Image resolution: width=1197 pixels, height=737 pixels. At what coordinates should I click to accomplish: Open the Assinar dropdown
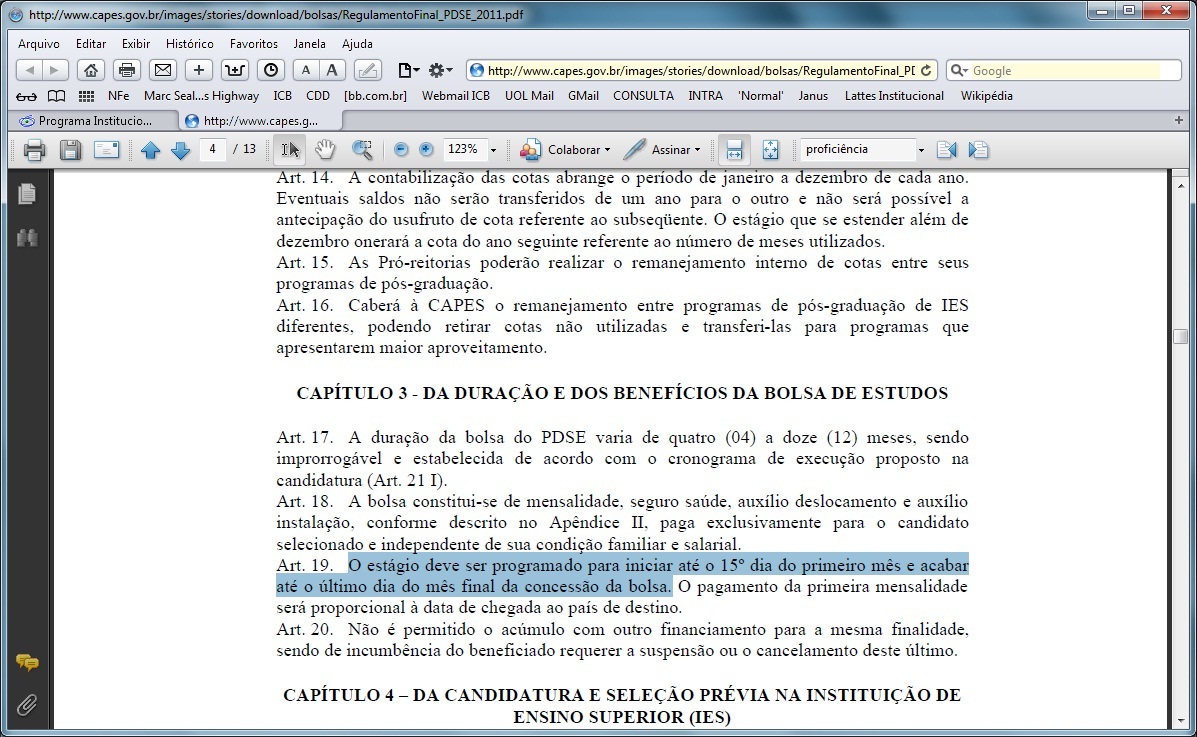click(x=662, y=150)
